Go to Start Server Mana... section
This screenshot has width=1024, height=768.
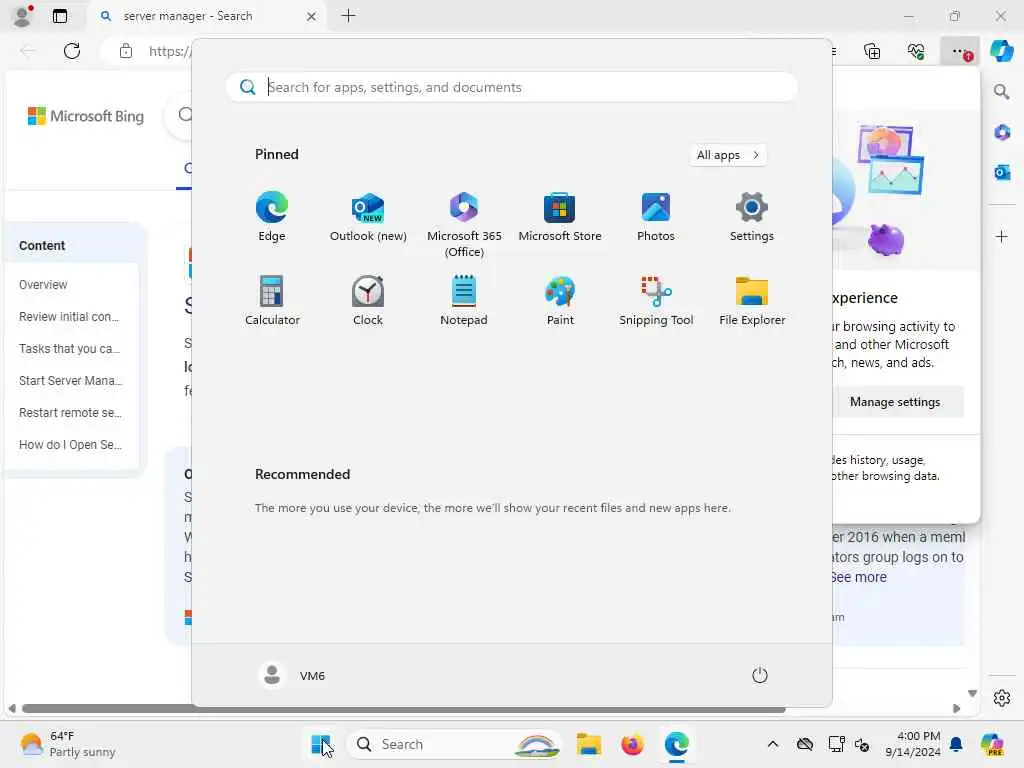tap(71, 381)
